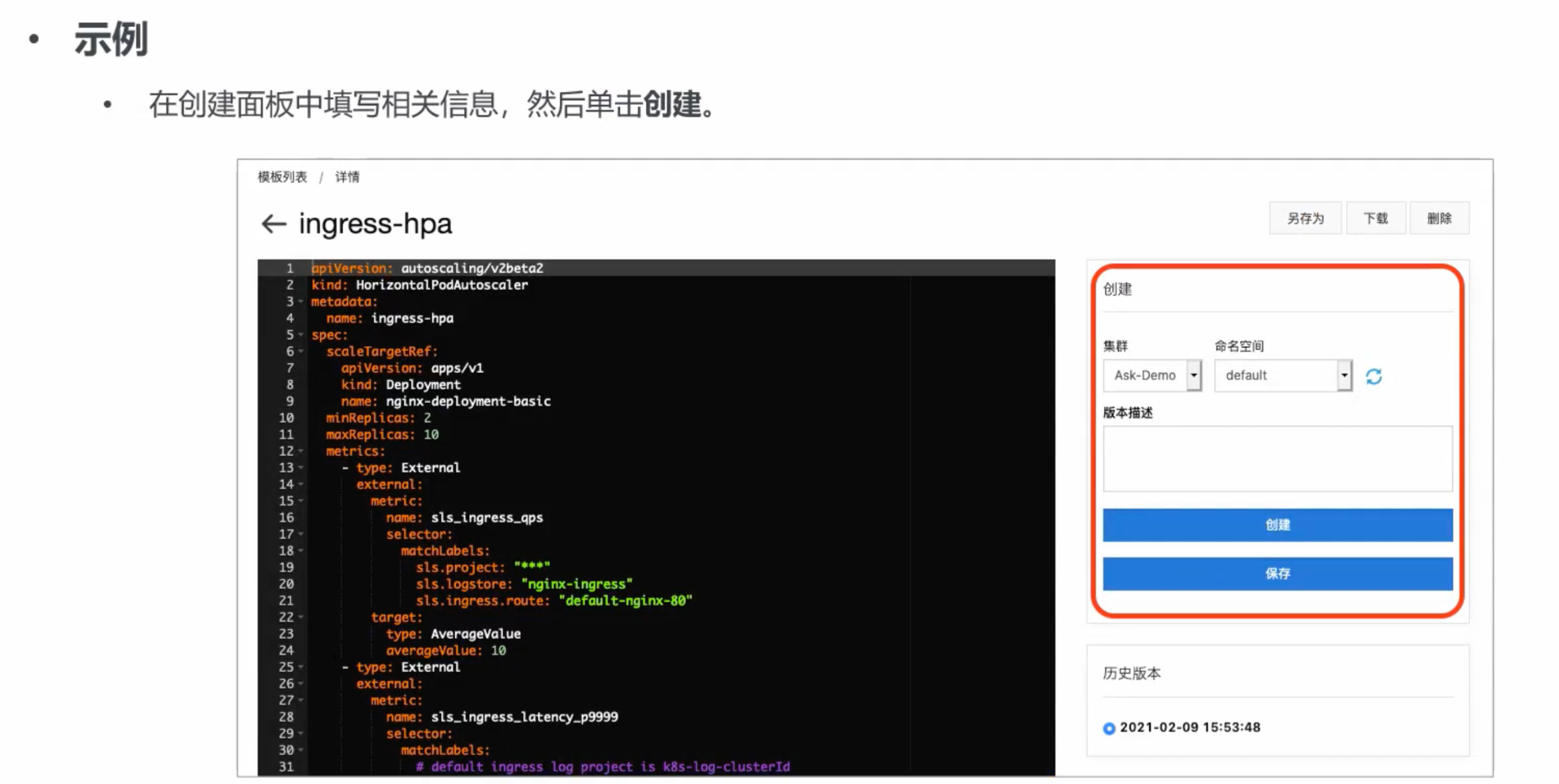
Task: Click the back arrow beside ingress-hpa
Action: [274, 224]
